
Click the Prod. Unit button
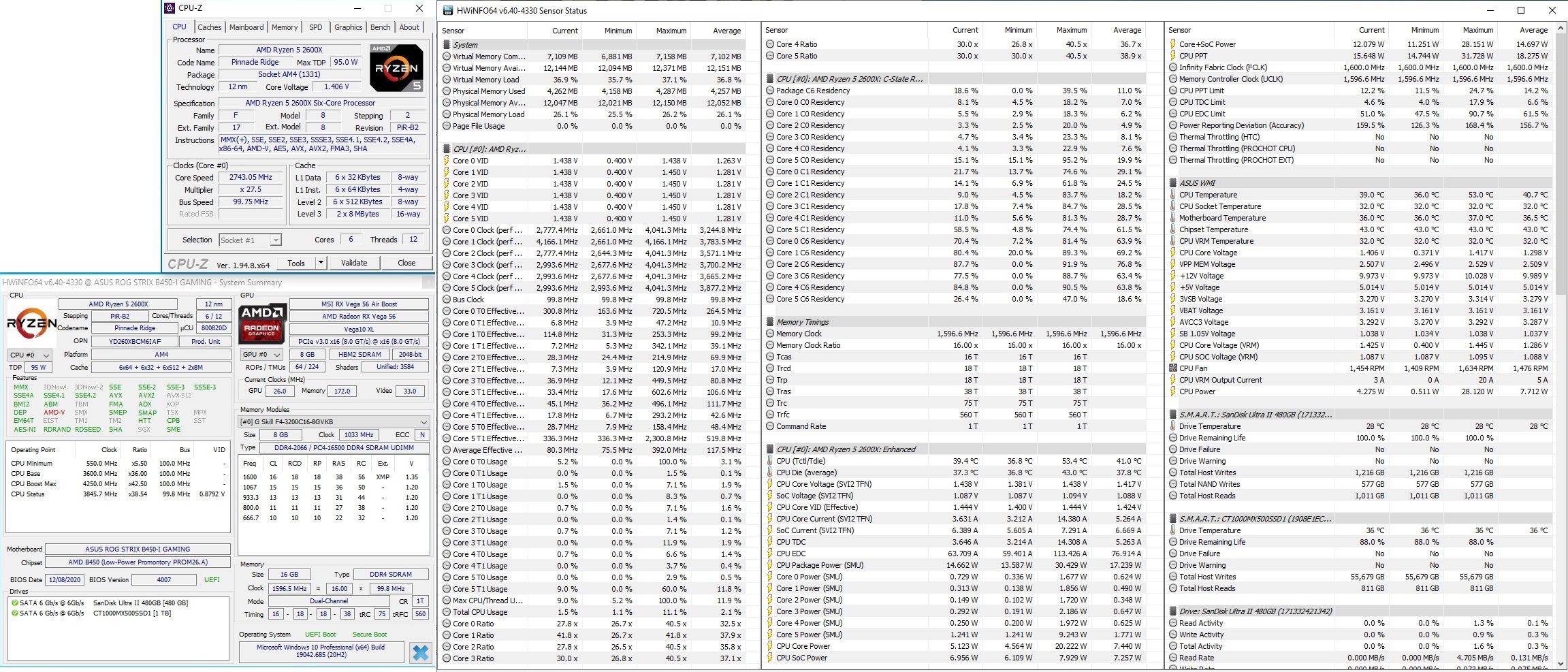pyautogui.click(x=206, y=341)
